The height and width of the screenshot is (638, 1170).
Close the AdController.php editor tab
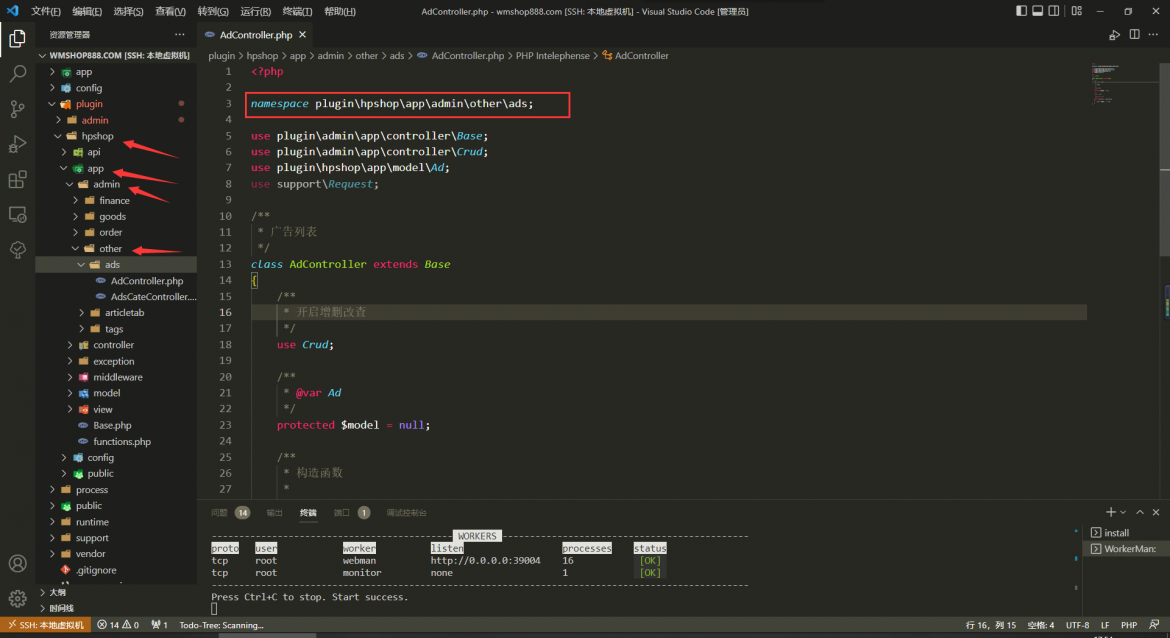click(302, 34)
